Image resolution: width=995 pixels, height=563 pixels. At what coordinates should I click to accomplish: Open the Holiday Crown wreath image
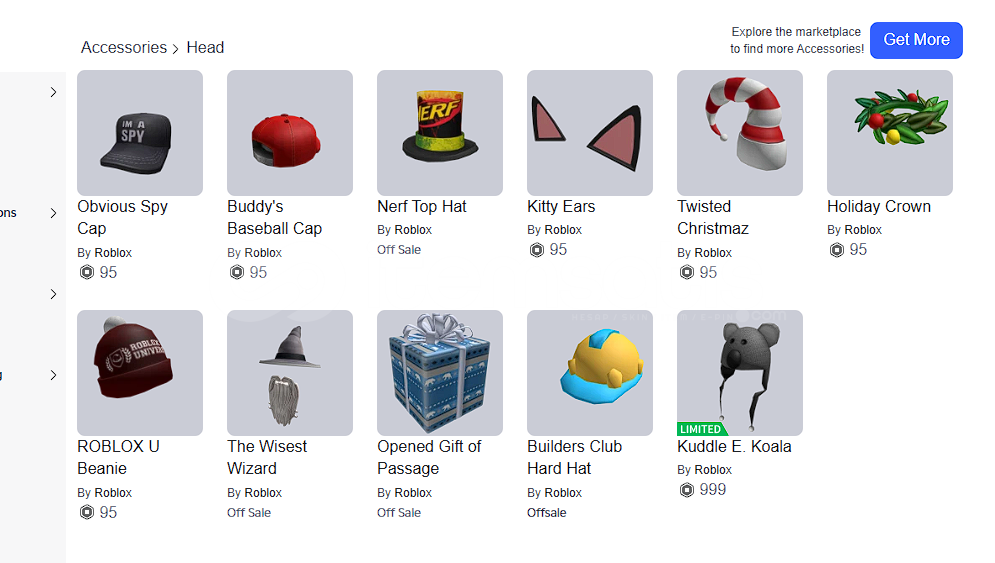pos(890,133)
